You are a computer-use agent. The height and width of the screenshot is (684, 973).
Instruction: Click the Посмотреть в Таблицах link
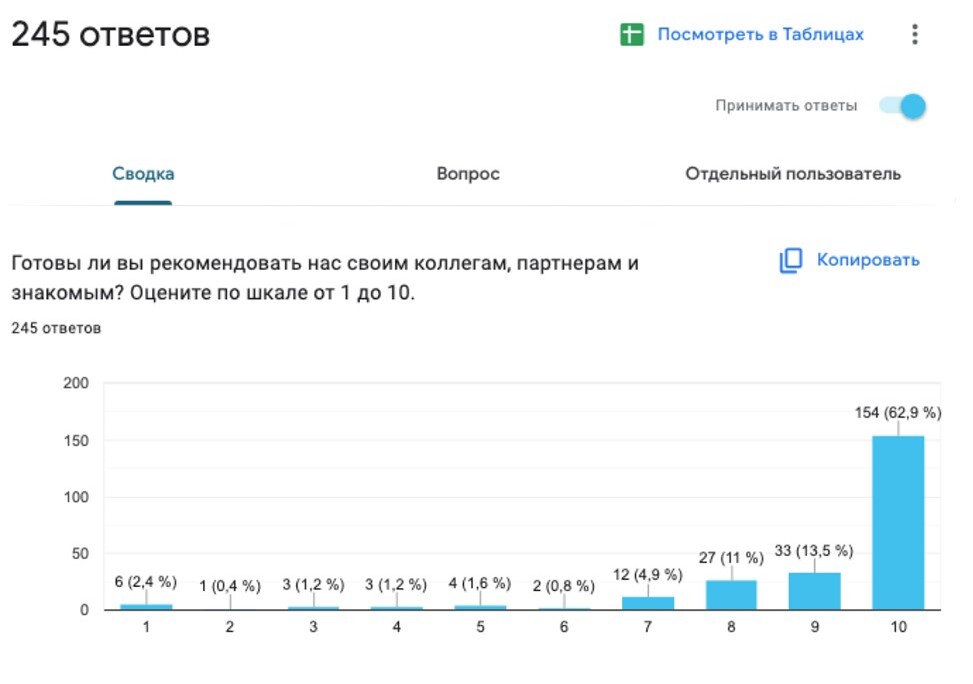(x=760, y=33)
